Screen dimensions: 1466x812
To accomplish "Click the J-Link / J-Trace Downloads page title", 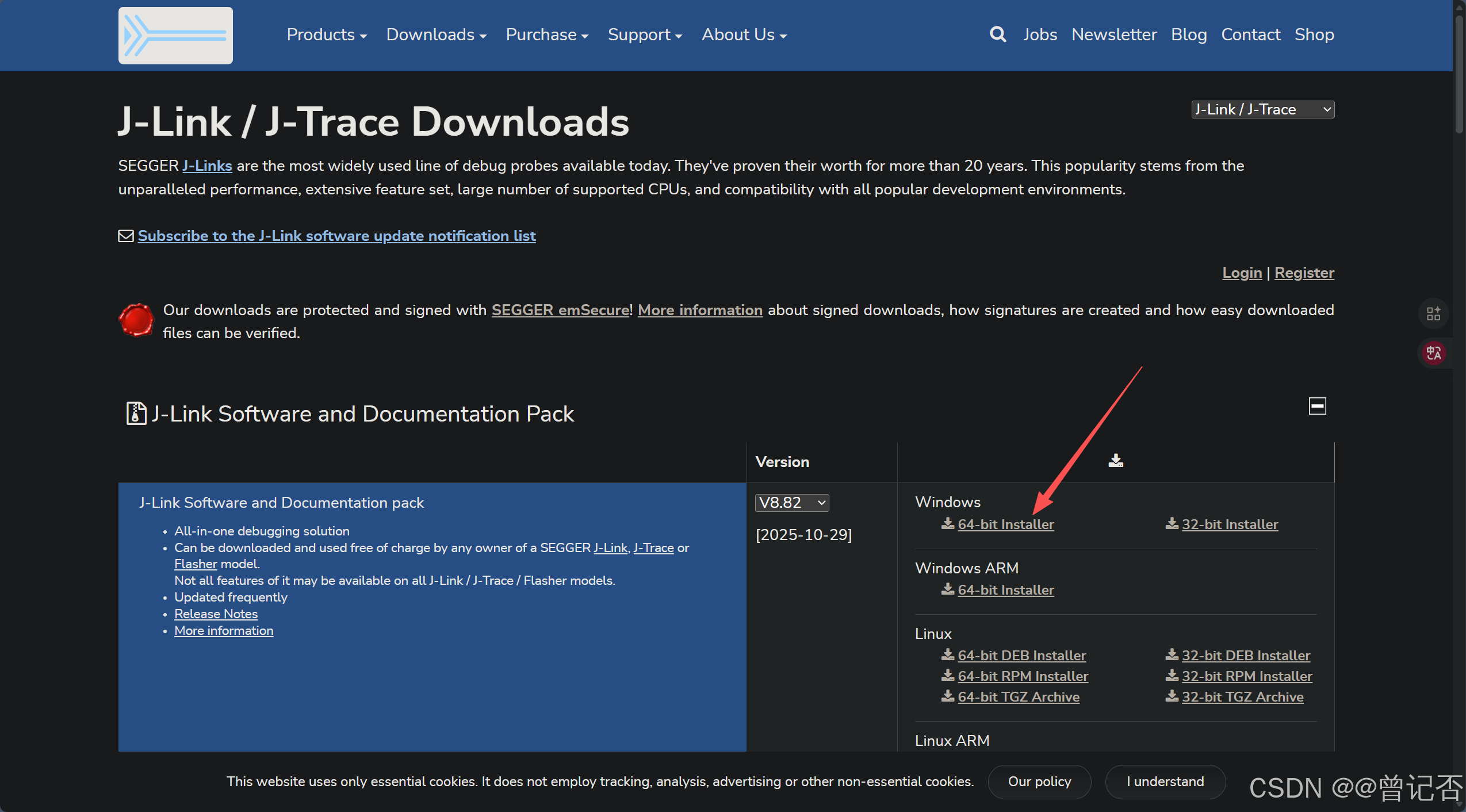I will (x=374, y=122).
